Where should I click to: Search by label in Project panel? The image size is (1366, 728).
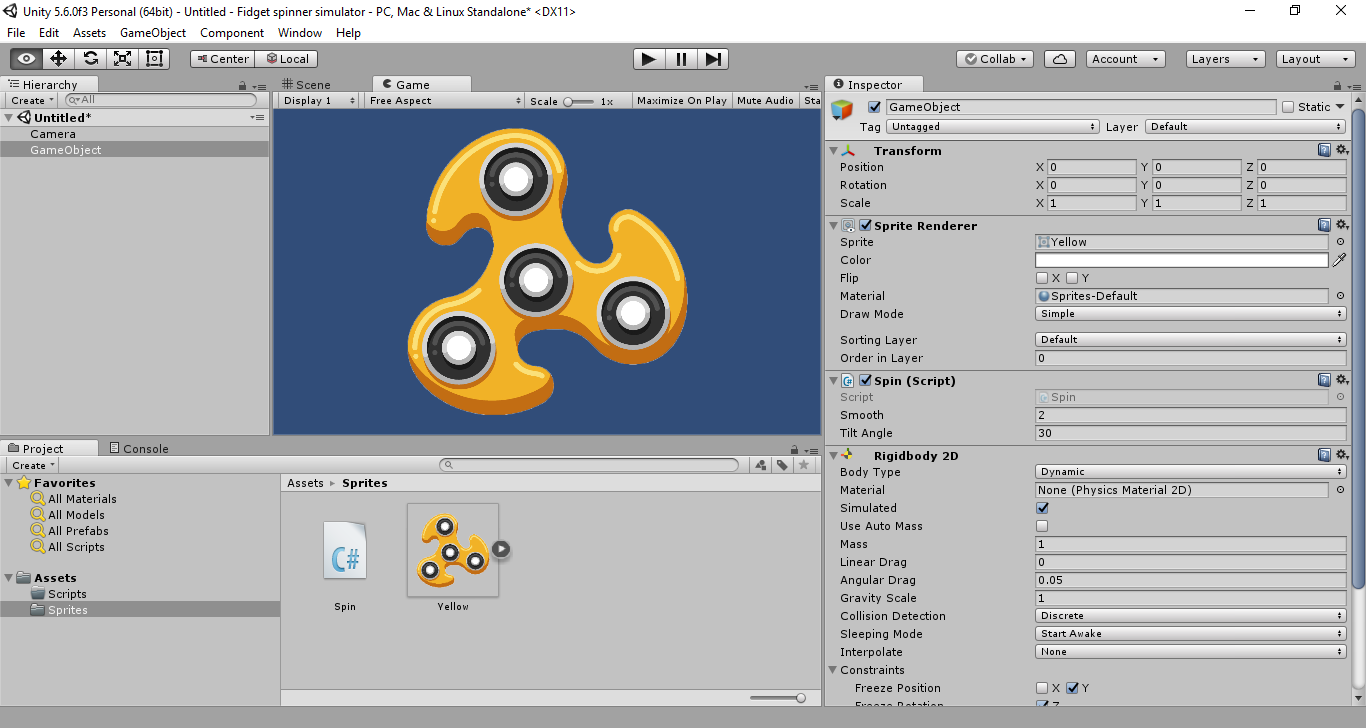click(782, 465)
